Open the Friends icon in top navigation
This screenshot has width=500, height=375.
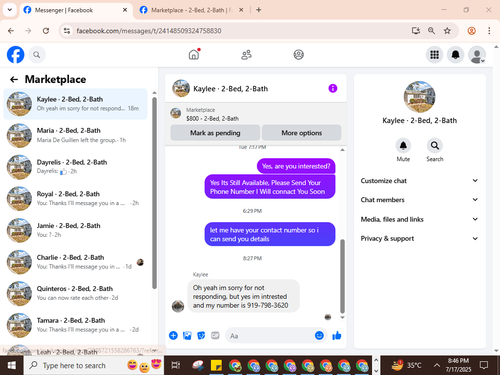point(246,55)
